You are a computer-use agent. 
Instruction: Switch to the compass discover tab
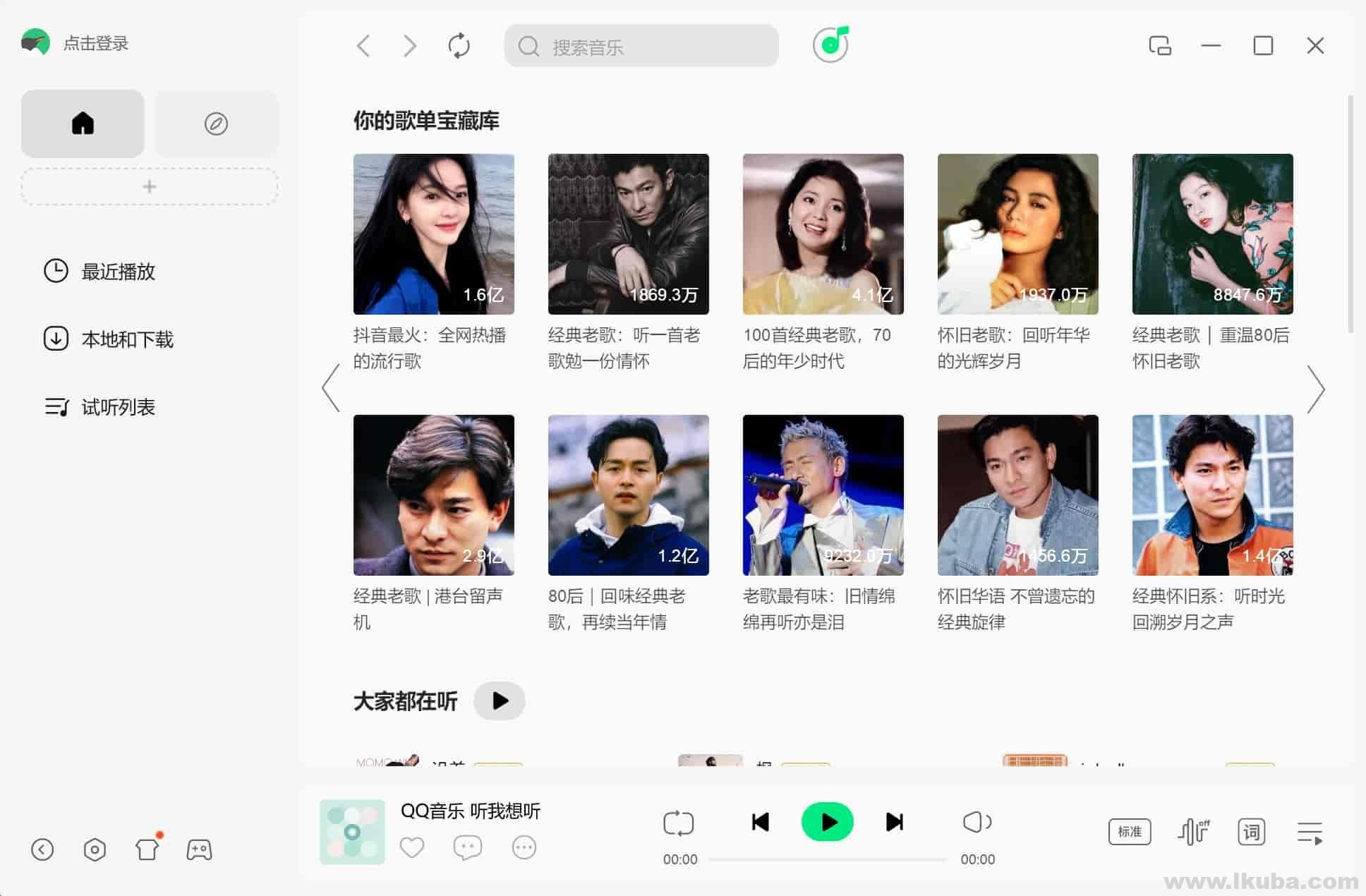tap(216, 123)
